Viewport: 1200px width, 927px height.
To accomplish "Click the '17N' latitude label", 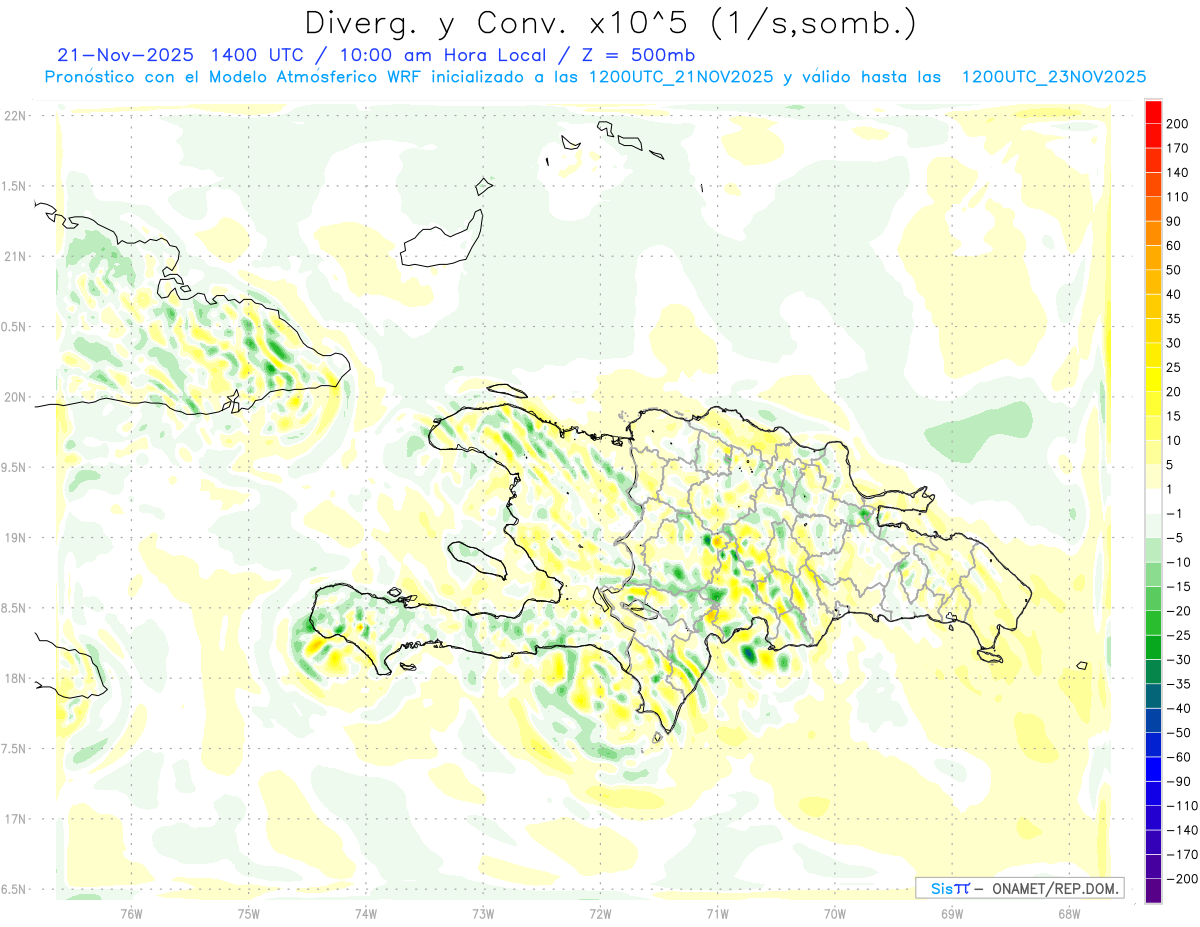I will click(x=15, y=819).
